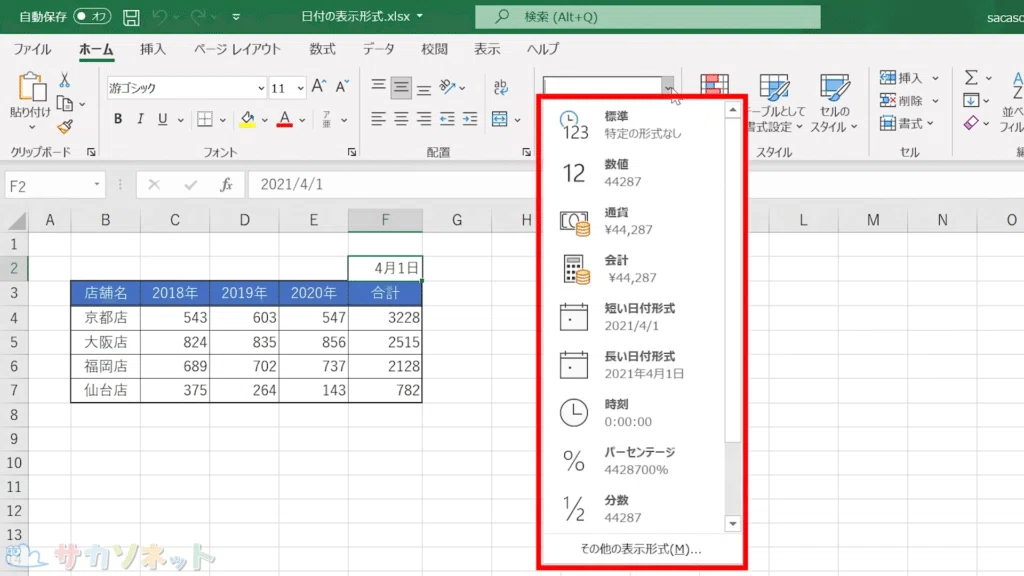Click the Decrease Indent icon
The height and width of the screenshot is (576, 1024).
(x=447, y=119)
